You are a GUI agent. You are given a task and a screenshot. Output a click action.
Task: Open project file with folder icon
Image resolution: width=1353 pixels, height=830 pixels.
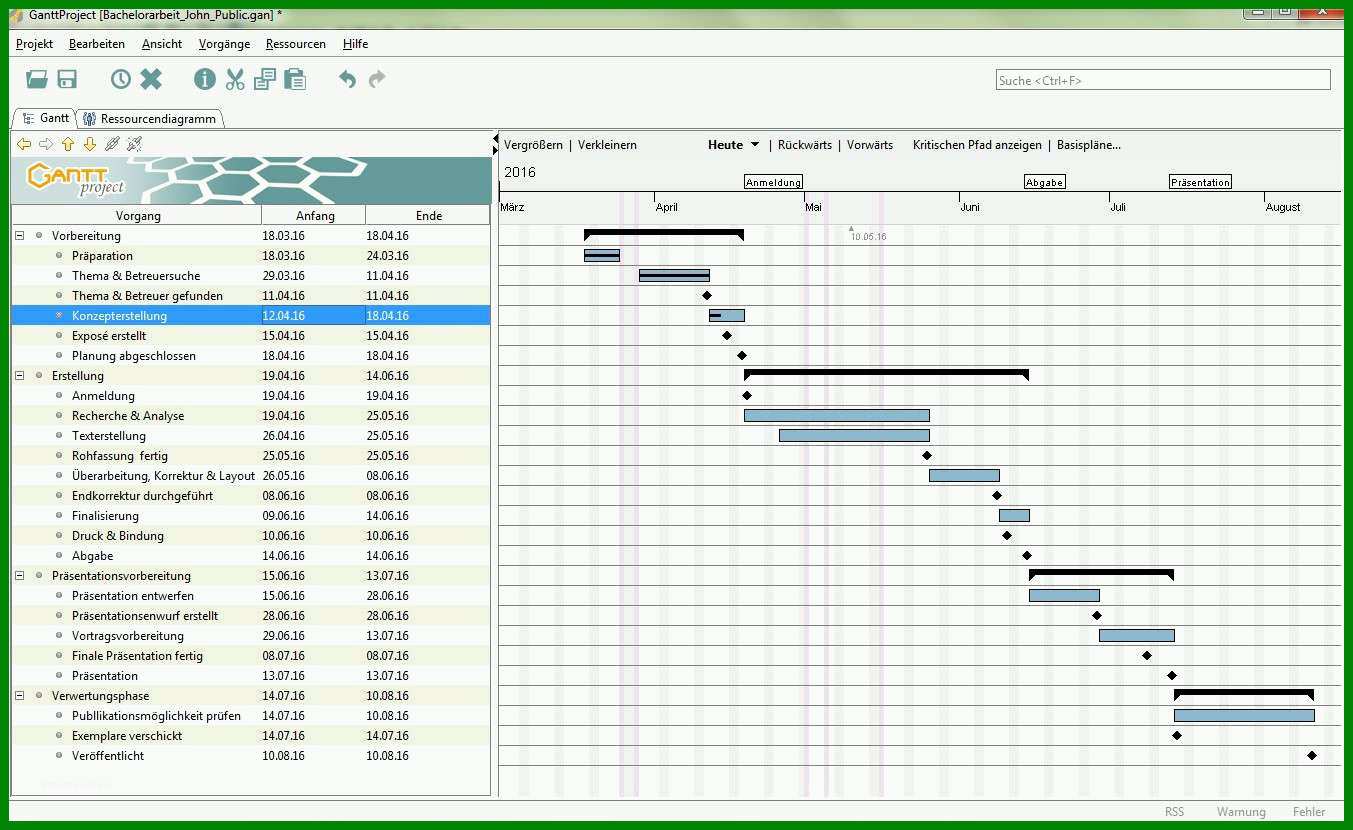pyautogui.click(x=37, y=79)
